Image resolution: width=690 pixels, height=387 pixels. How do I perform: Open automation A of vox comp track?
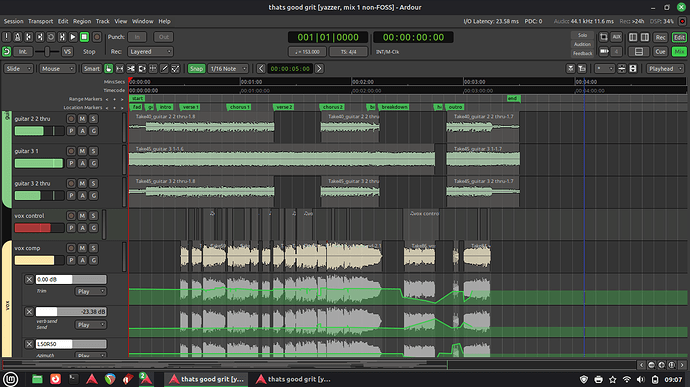tap(82, 260)
